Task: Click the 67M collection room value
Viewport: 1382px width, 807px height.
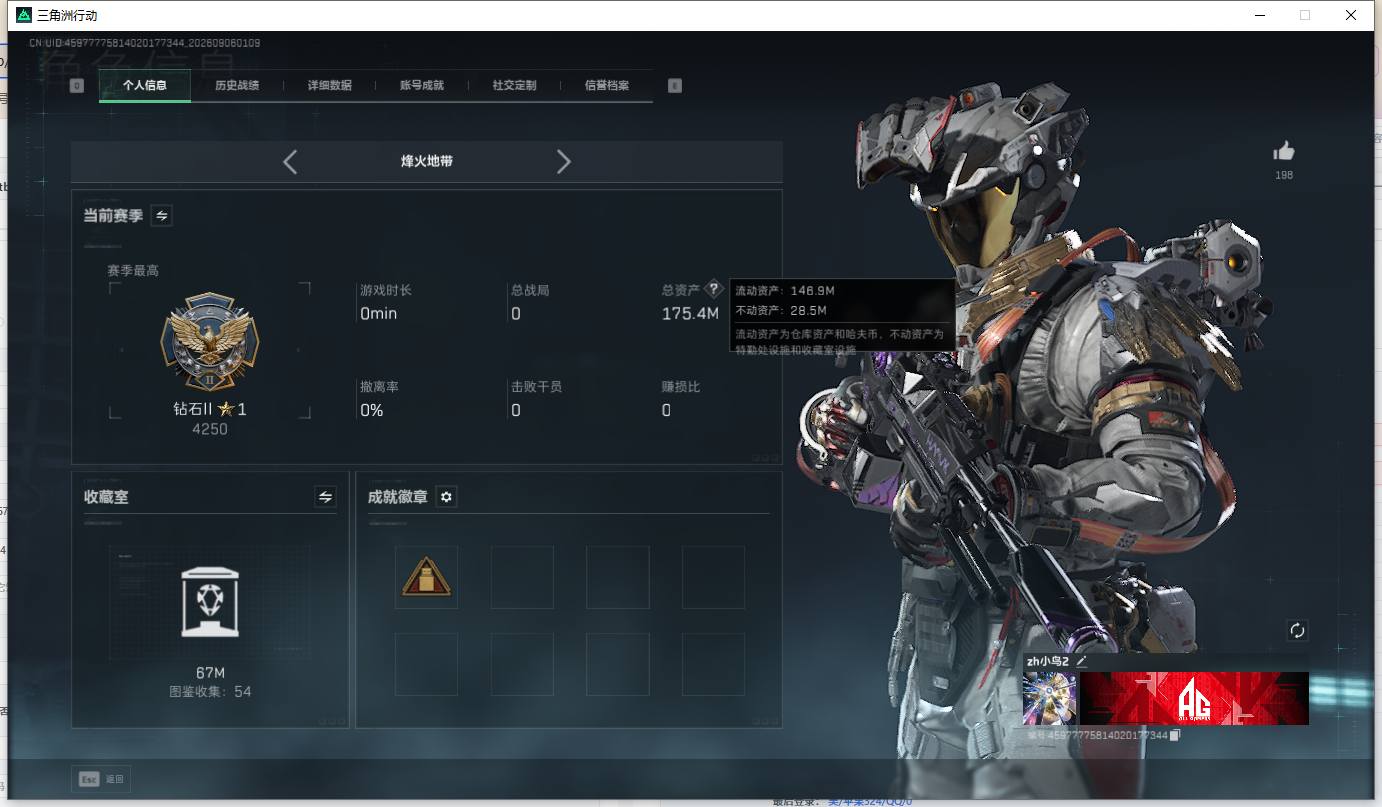Action: click(210, 672)
